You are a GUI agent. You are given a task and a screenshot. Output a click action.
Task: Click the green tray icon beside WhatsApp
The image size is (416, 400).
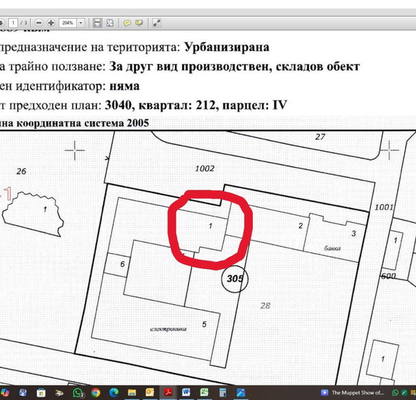pos(404,393)
